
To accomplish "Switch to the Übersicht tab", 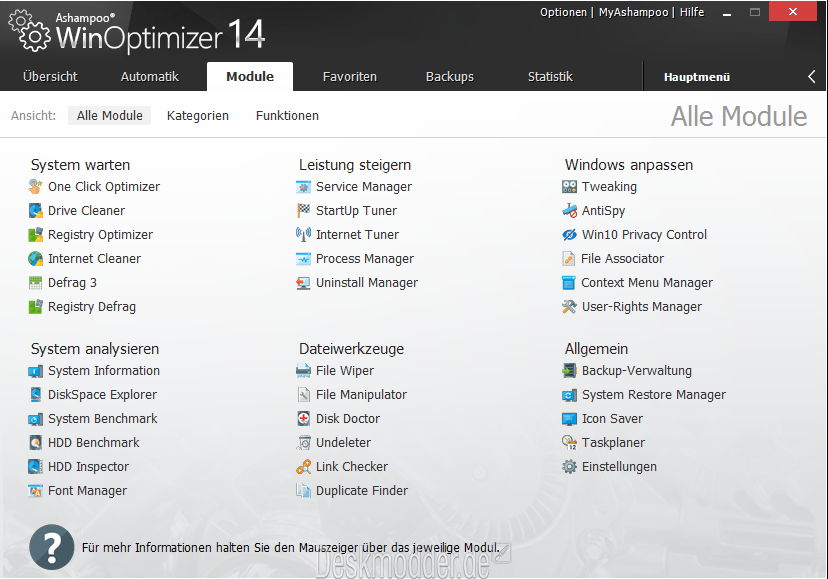I will (50, 77).
